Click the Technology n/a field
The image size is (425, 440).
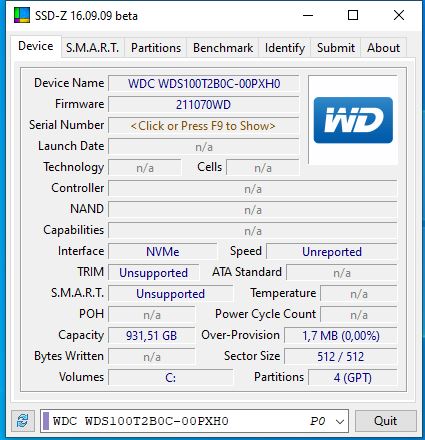[145, 168]
